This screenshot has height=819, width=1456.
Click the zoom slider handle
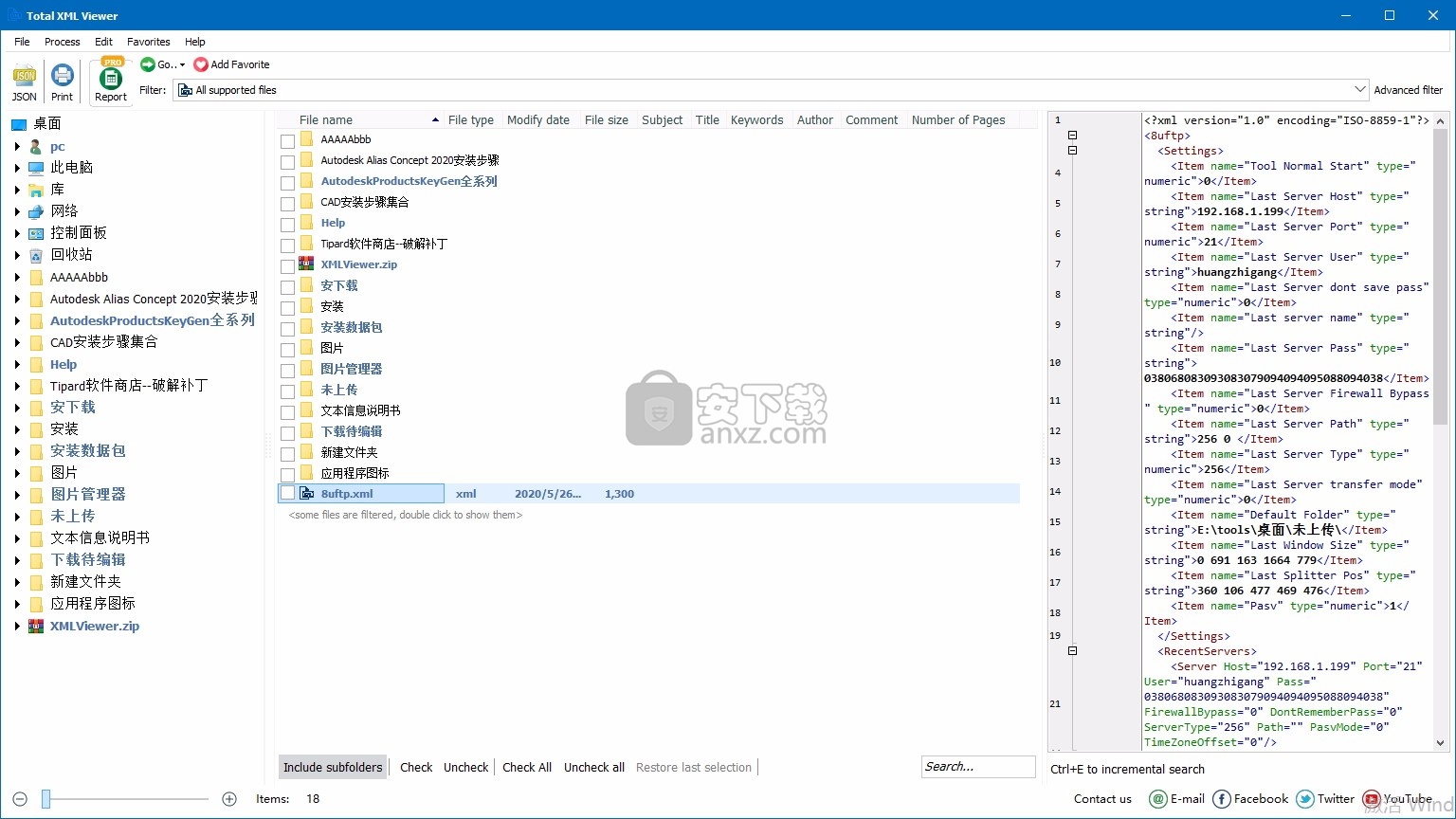(x=45, y=799)
